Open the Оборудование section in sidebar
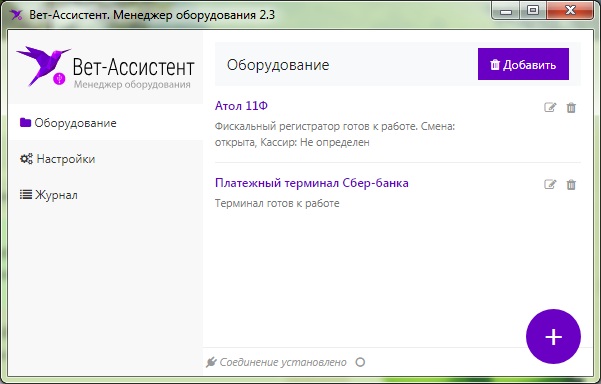The height and width of the screenshot is (384, 601). pos(106,123)
